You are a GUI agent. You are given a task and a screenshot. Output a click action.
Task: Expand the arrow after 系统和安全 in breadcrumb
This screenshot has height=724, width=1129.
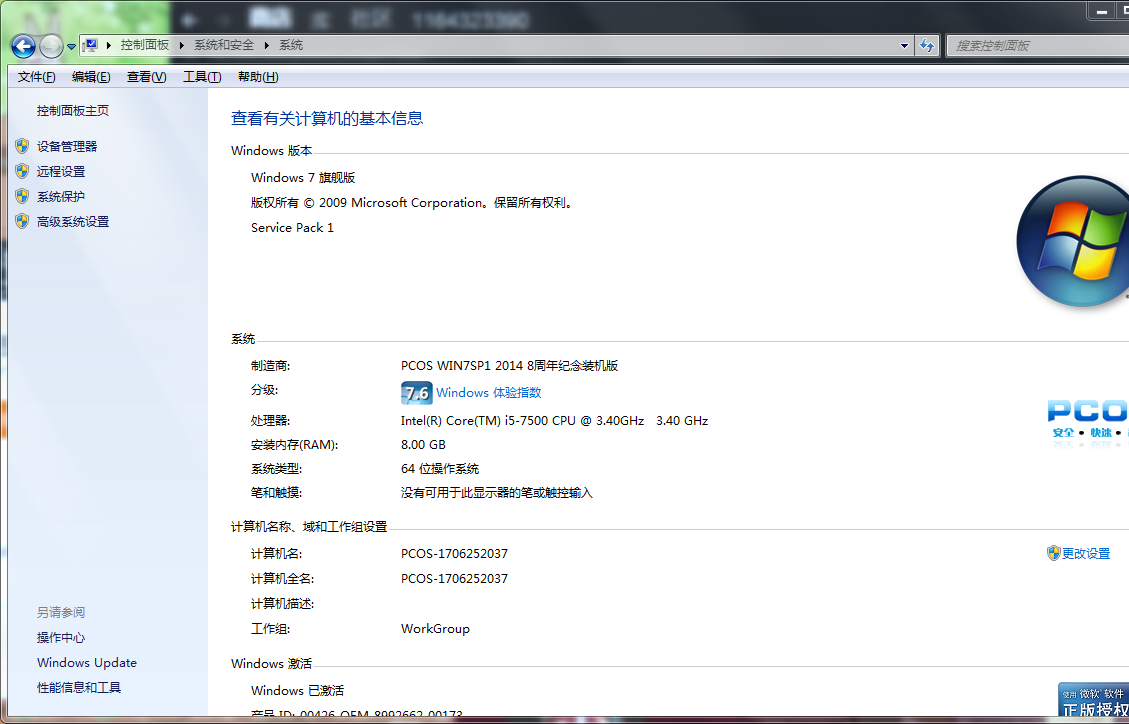coord(266,45)
